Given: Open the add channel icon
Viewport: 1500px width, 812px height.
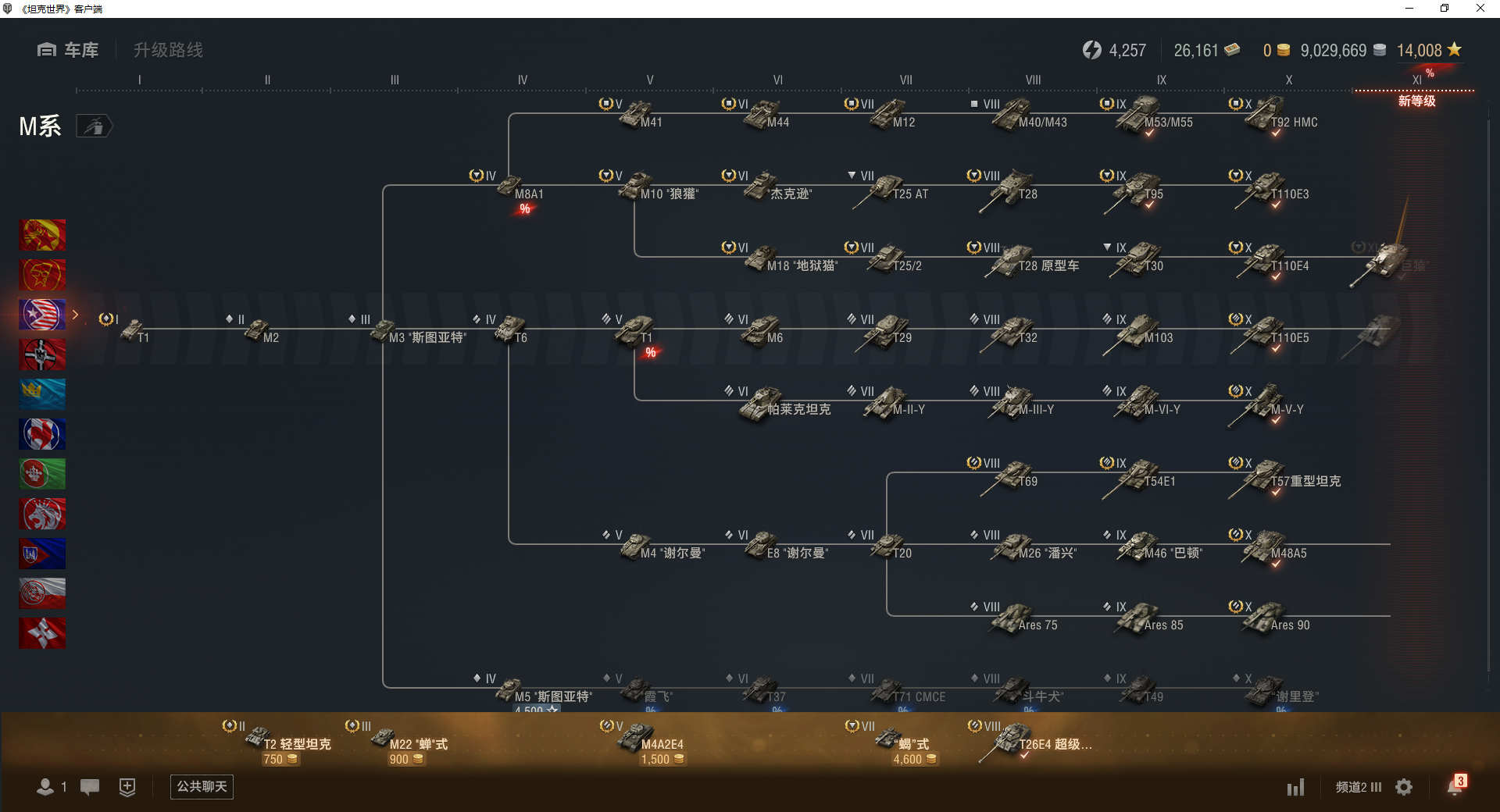Looking at the screenshot, I should (127, 787).
